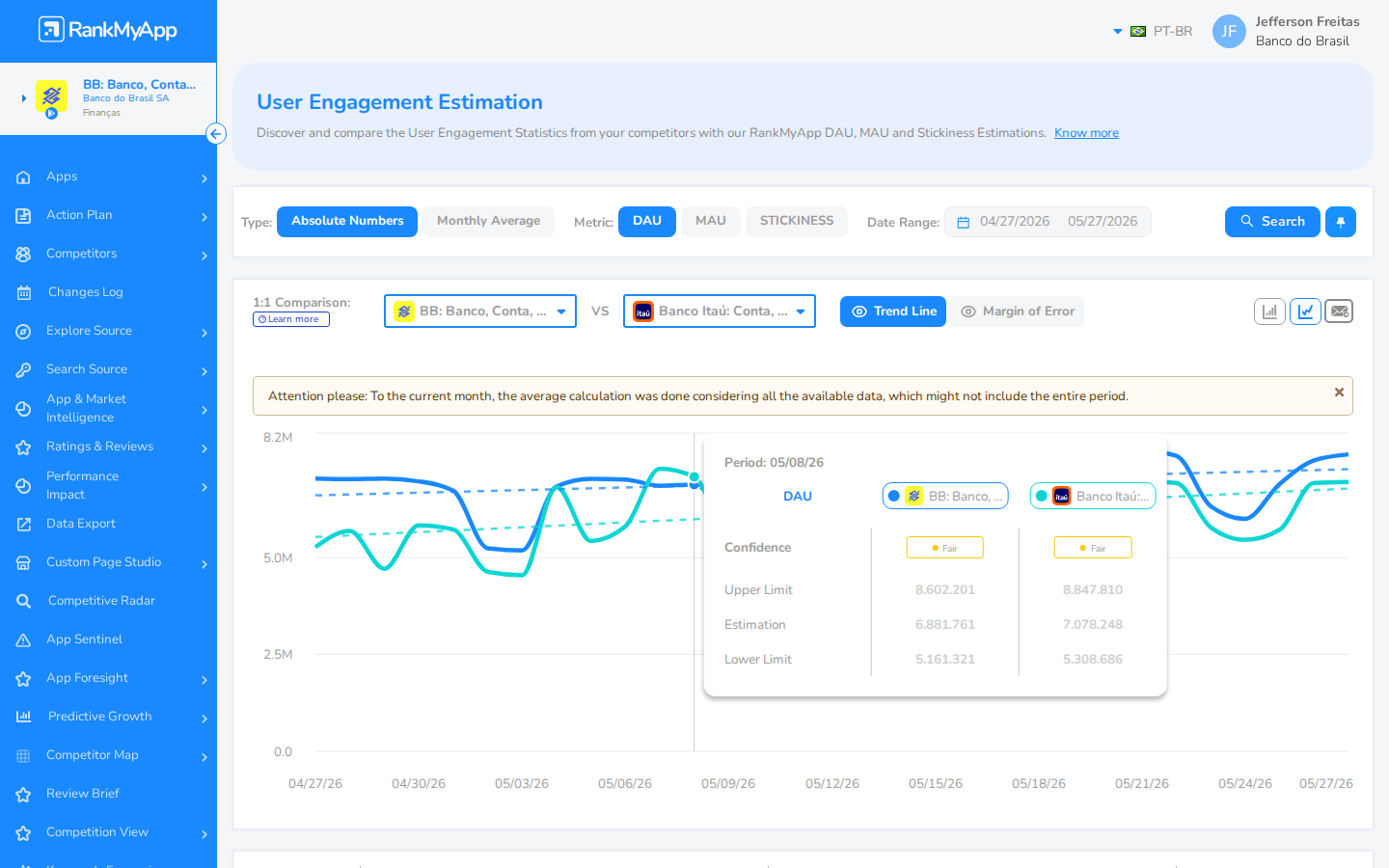This screenshot has height=868, width=1389.
Task: Expand the Action Plan chevron
Action: tap(204, 217)
